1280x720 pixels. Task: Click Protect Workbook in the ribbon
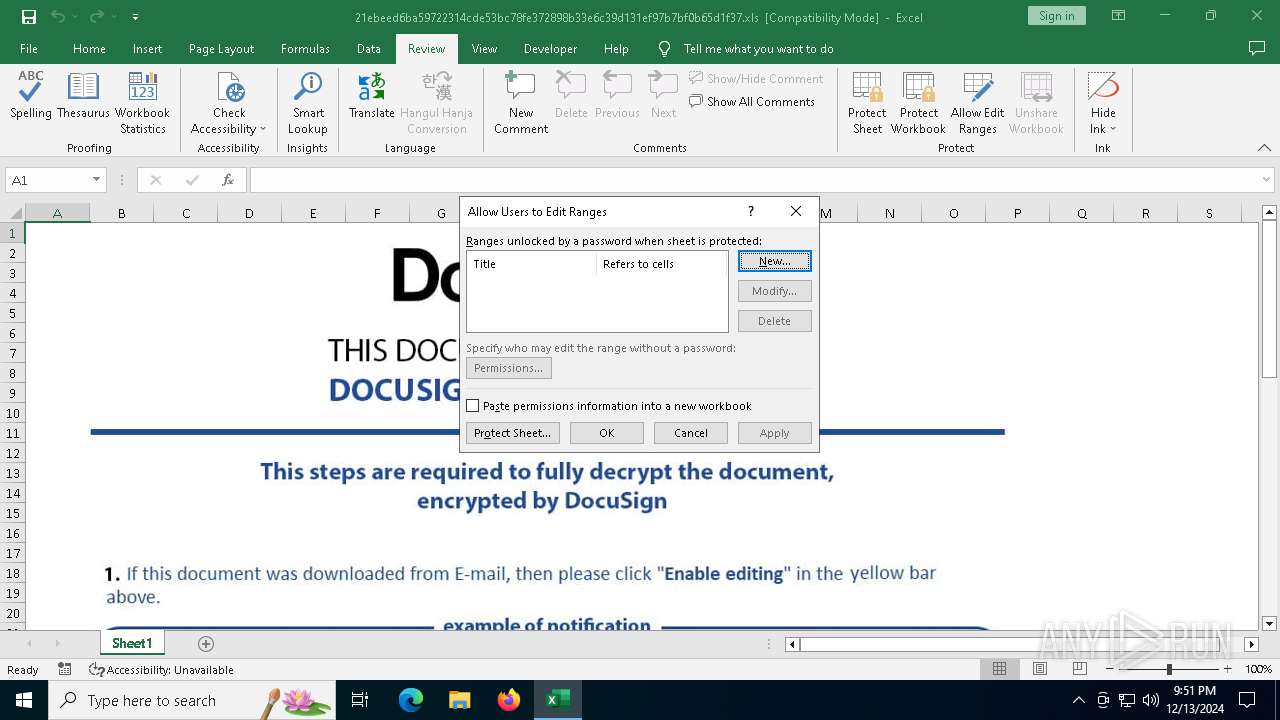918,103
